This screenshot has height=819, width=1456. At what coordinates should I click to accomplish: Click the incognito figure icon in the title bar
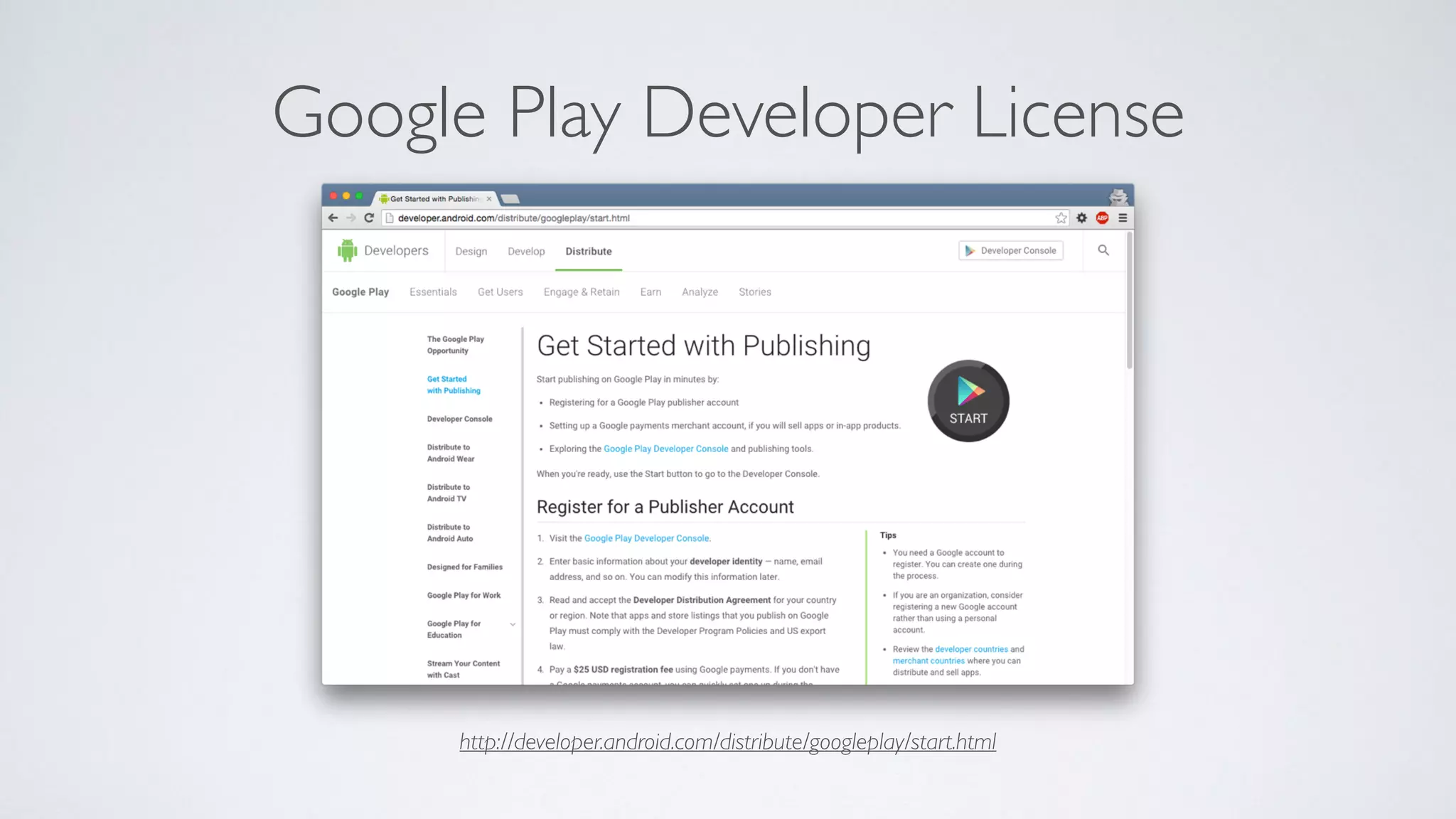coord(1118,197)
